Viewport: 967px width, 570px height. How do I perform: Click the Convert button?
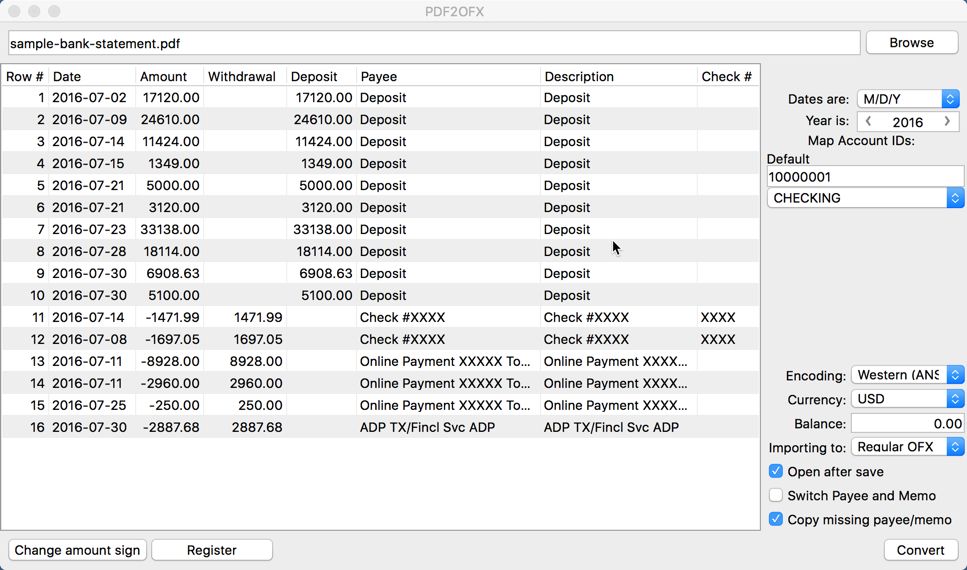click(x=920, y=550)
